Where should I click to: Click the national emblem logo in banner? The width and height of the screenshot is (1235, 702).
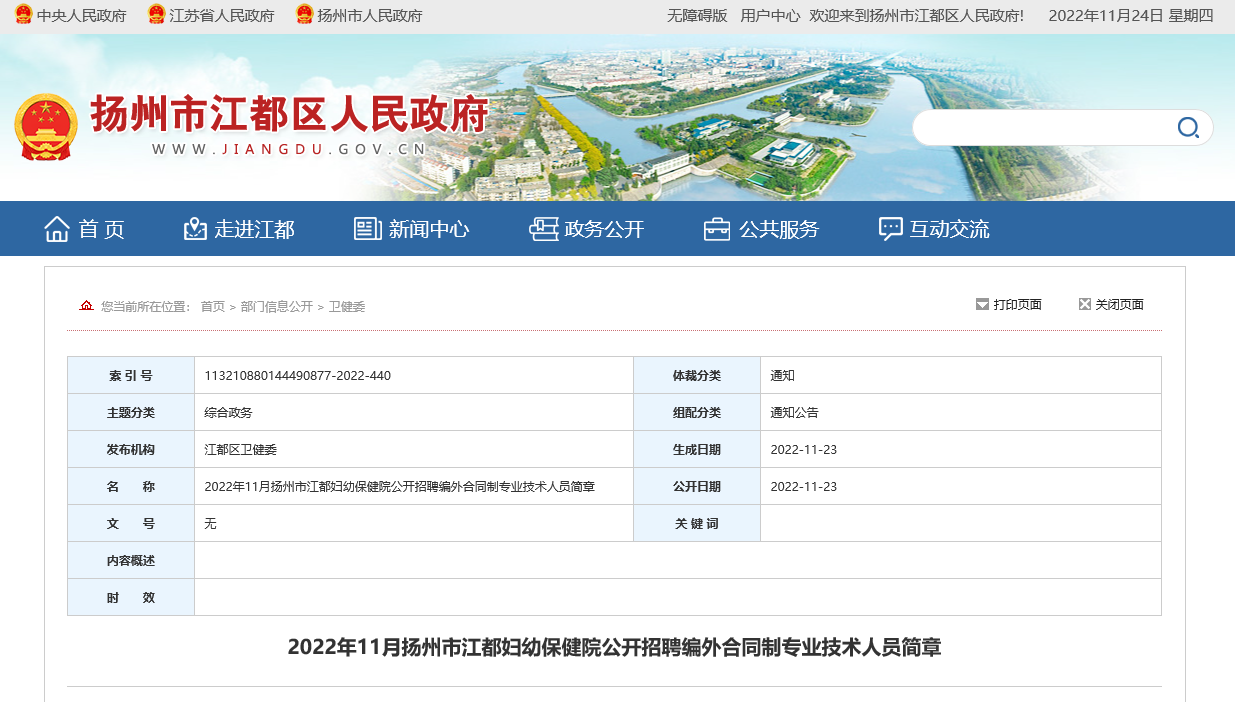point(46,127)
